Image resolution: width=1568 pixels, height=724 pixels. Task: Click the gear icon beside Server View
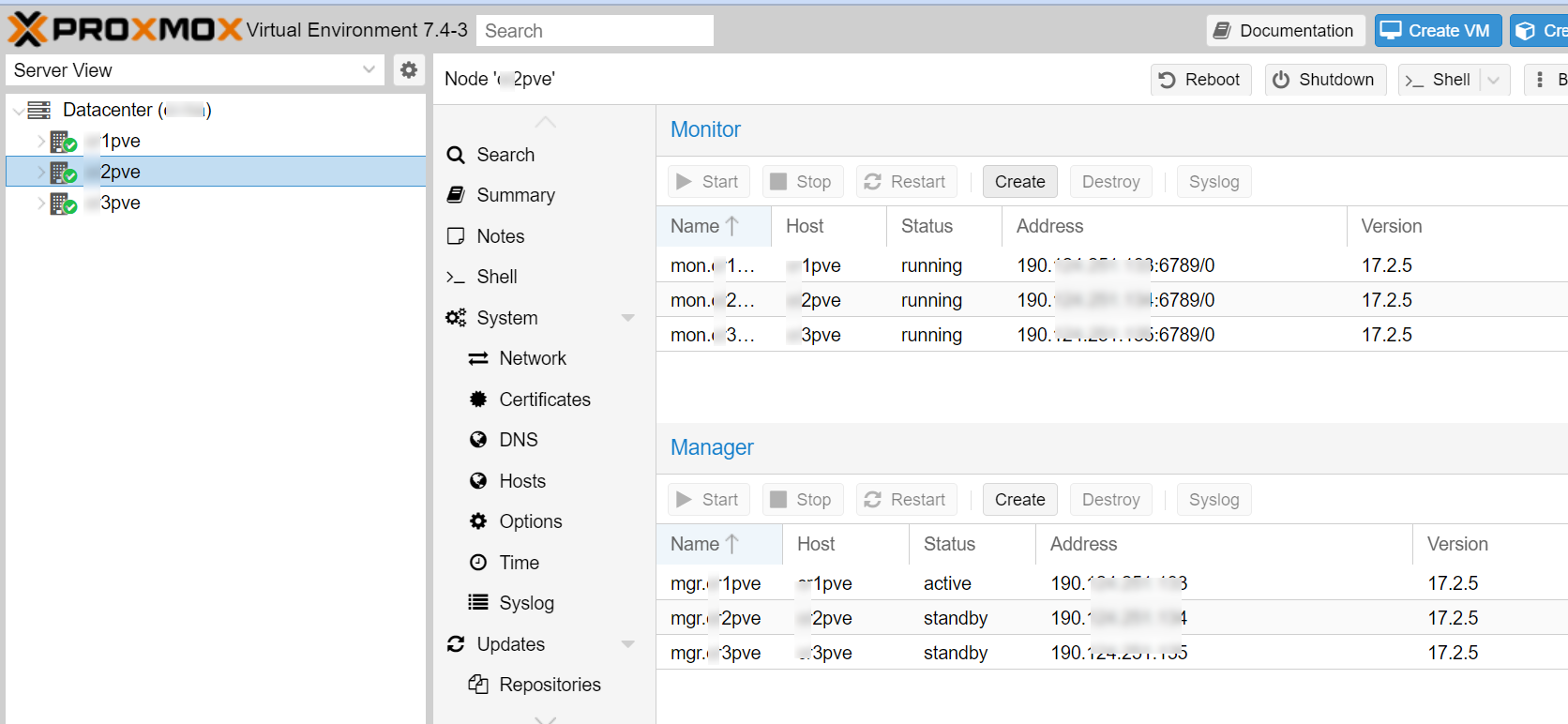pos(409,70)
